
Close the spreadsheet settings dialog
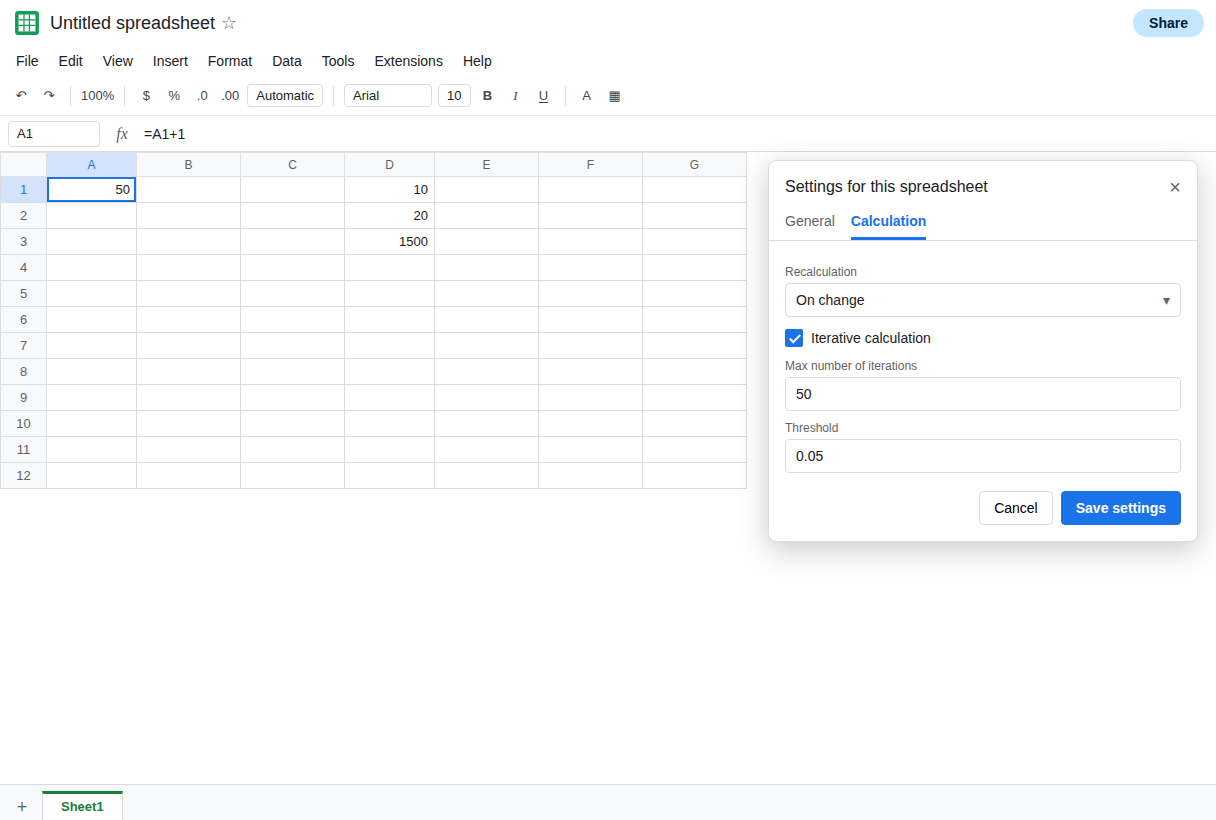pos(1175,187)
